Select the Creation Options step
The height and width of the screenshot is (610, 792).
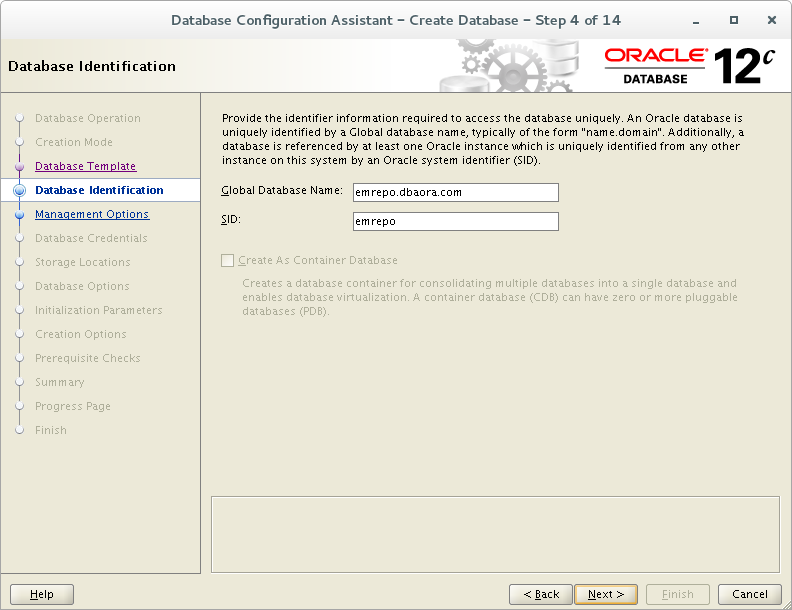pyautogui.click(x=81, y=334)
